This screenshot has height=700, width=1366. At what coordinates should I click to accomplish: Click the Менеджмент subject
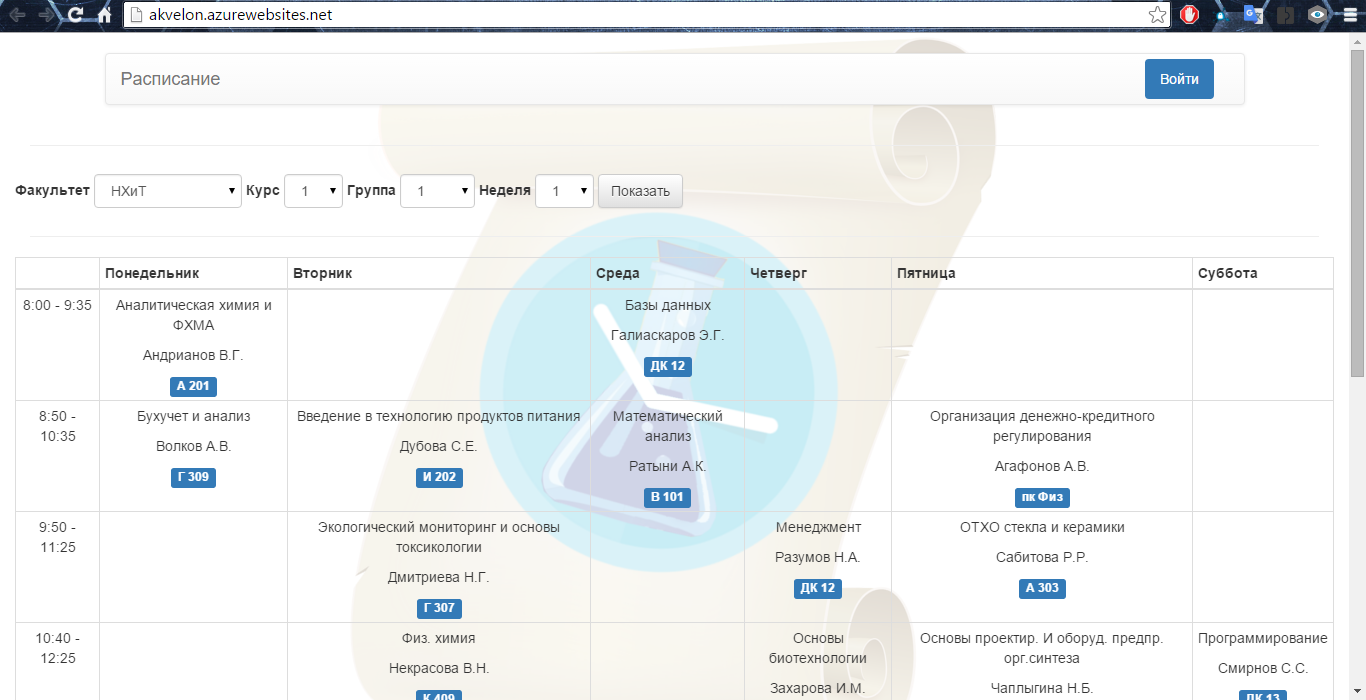pos(818,528)
